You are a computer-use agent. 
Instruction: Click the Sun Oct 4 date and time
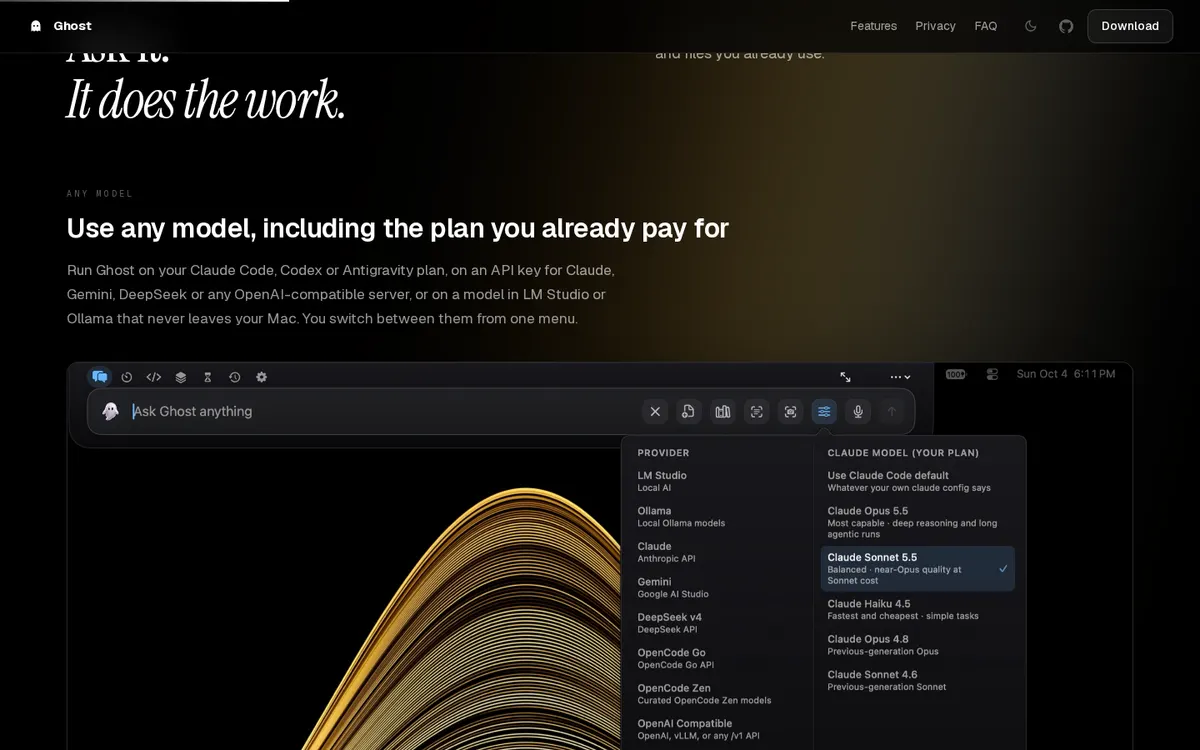tap(1066, 374)
